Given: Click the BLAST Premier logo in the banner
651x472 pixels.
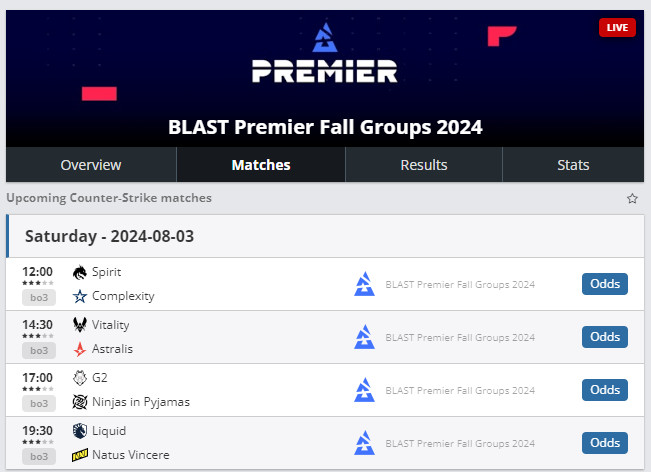Looking at the screenshot, I should 325,57.
